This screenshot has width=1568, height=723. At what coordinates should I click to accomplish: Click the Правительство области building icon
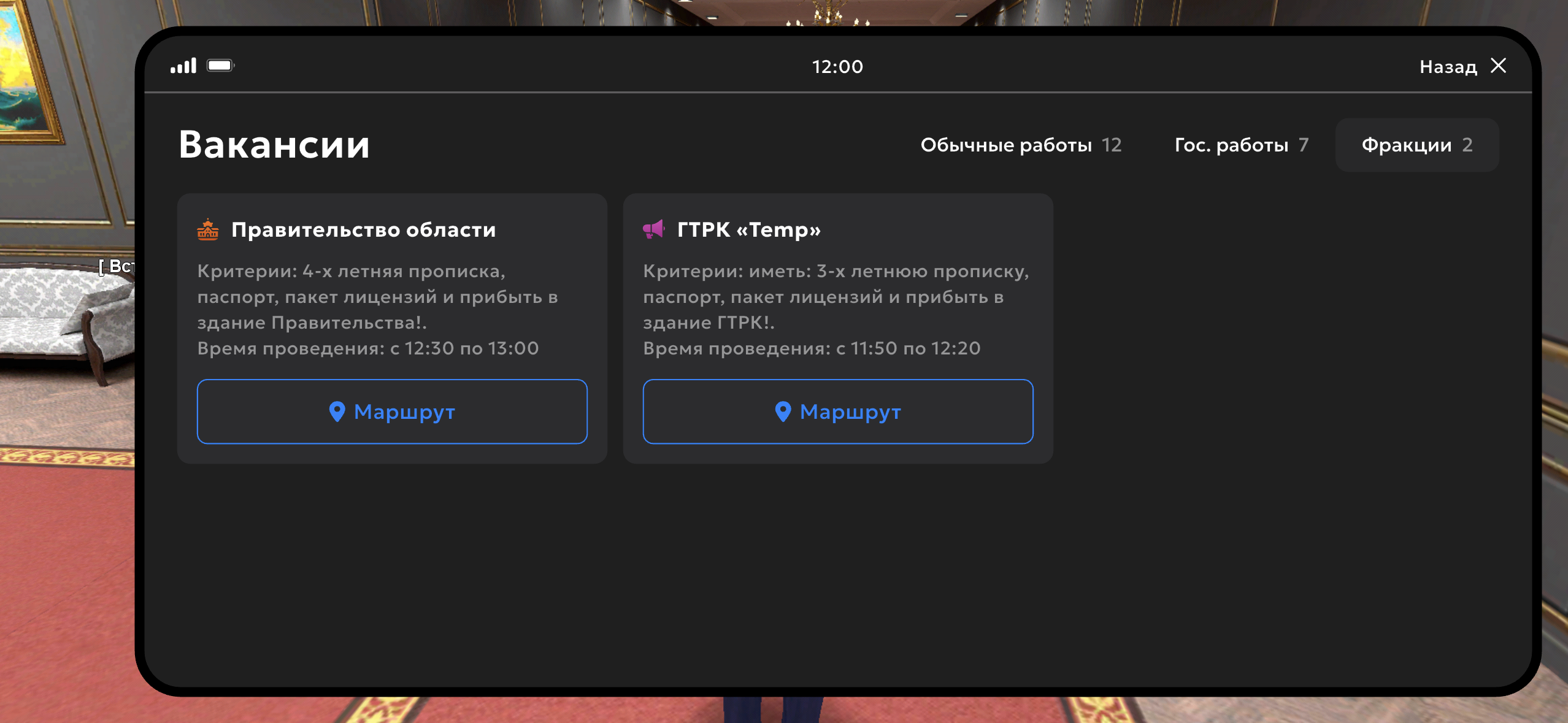(x=208, y=229)
